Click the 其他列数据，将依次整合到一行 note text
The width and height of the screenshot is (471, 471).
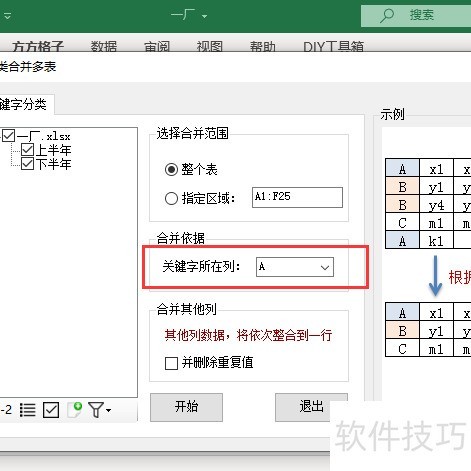[x=248, y=335]
